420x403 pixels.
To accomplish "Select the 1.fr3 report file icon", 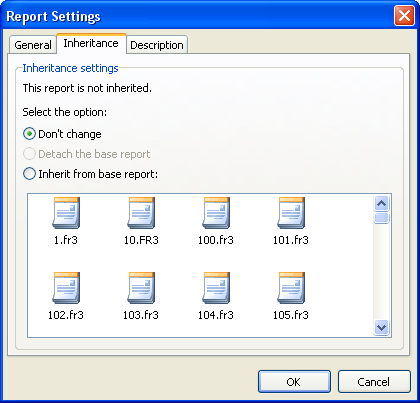I will coord(66,213).
